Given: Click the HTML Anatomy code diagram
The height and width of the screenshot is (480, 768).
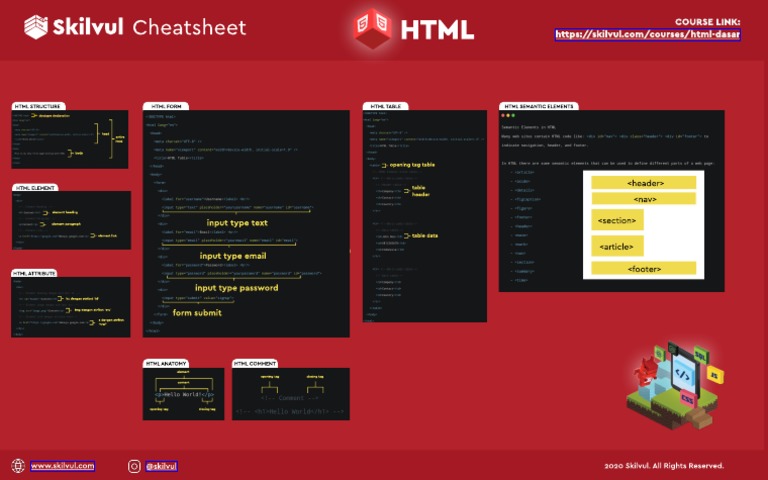Looking at the screenshot, I should click(x=183, y=394).
